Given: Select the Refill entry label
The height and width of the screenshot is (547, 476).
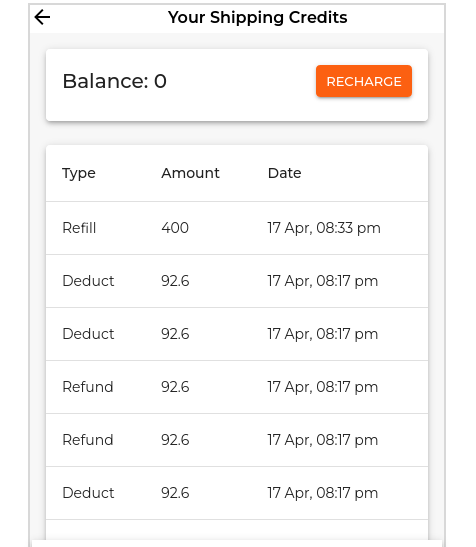Looking at the screenshot, I should coord(79,228).
